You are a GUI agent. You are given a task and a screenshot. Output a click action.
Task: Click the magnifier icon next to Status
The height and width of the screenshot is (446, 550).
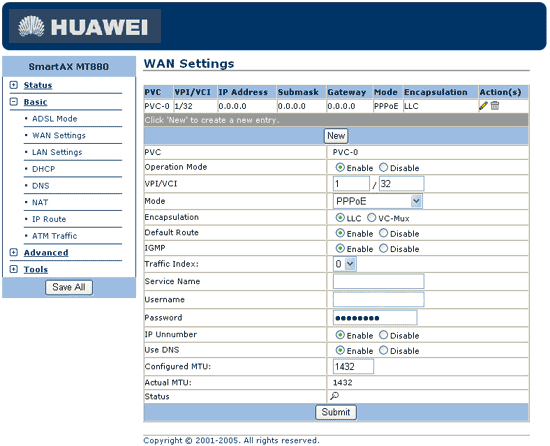(334, 396)
